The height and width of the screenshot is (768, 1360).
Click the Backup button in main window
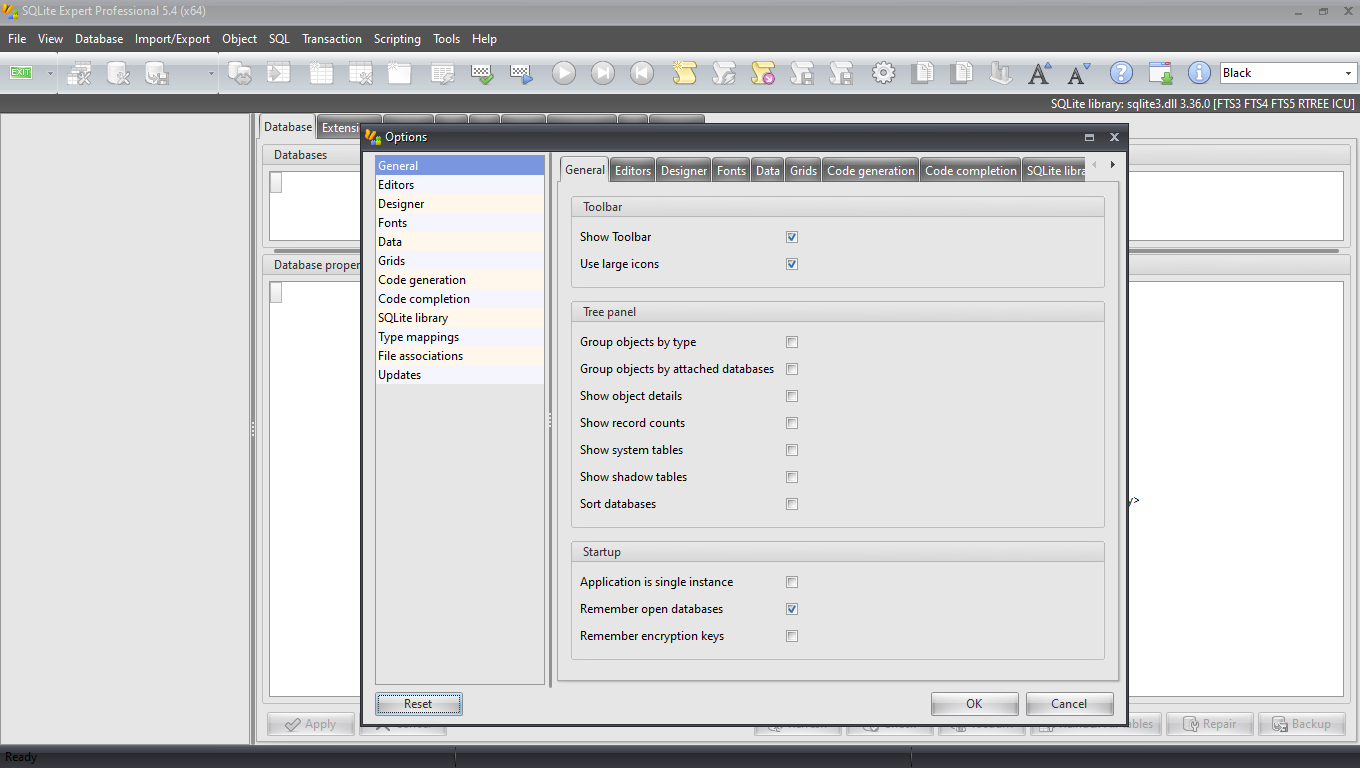1301,724
